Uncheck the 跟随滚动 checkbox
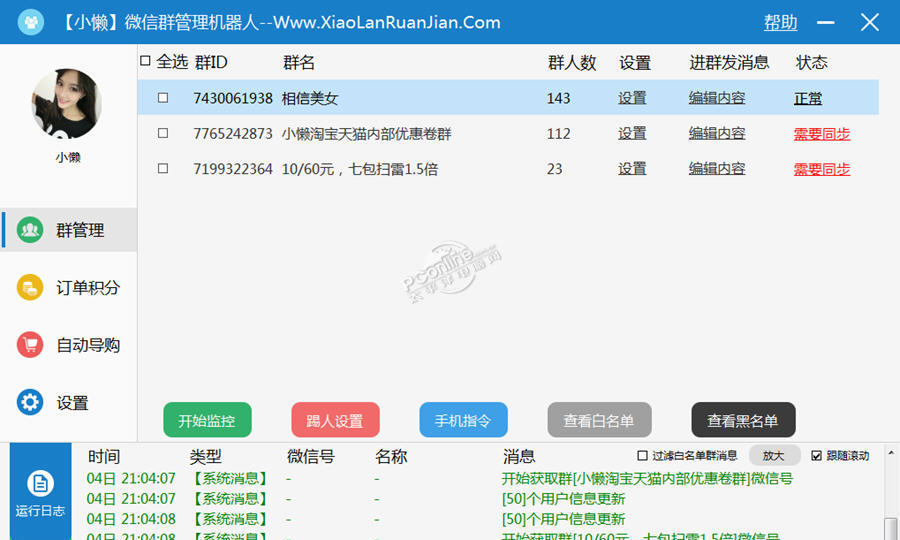900x540 pixels. [x=816, y=456]
